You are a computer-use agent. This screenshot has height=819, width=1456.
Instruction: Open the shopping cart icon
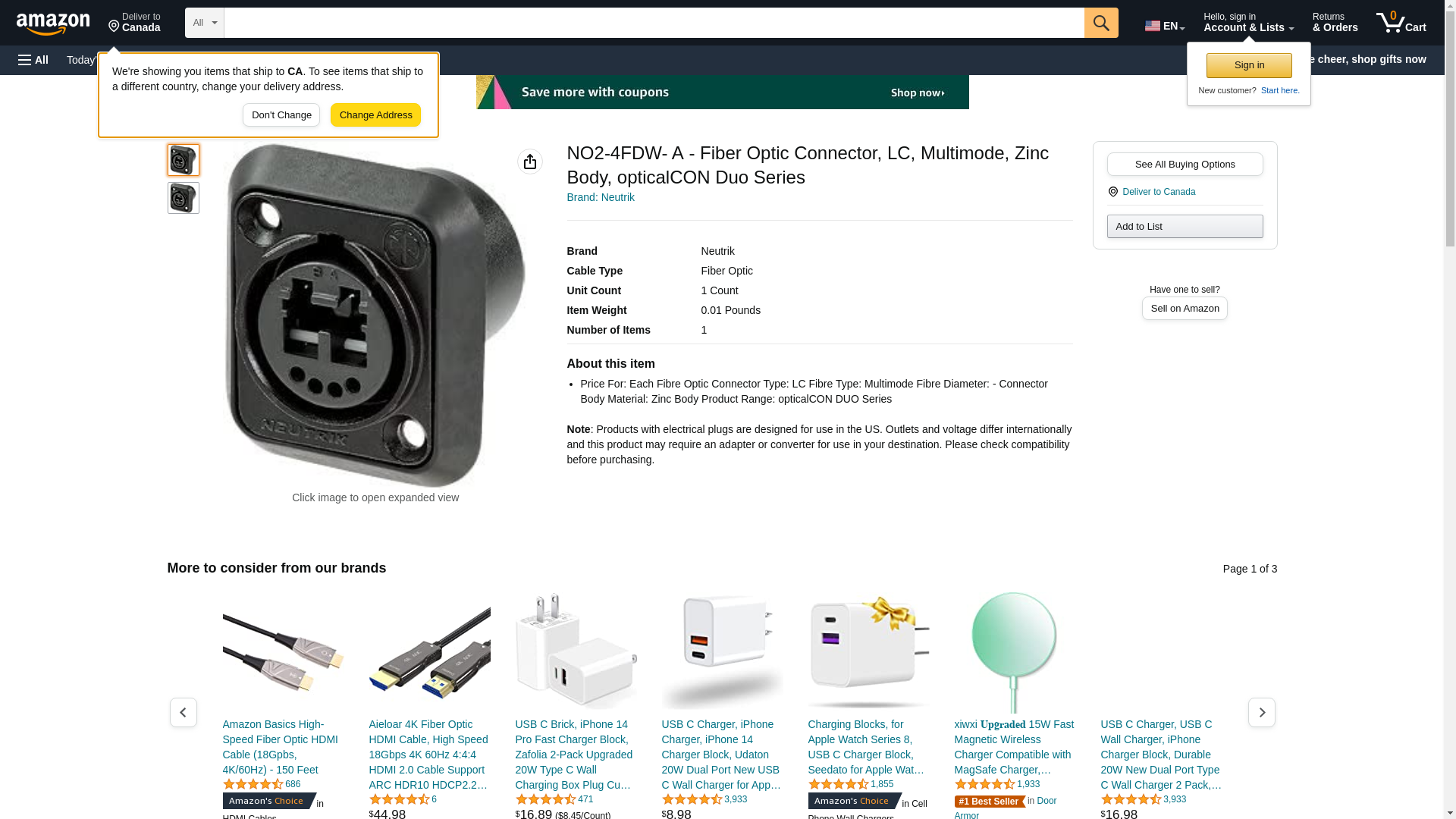click(x=1401, y=23)
